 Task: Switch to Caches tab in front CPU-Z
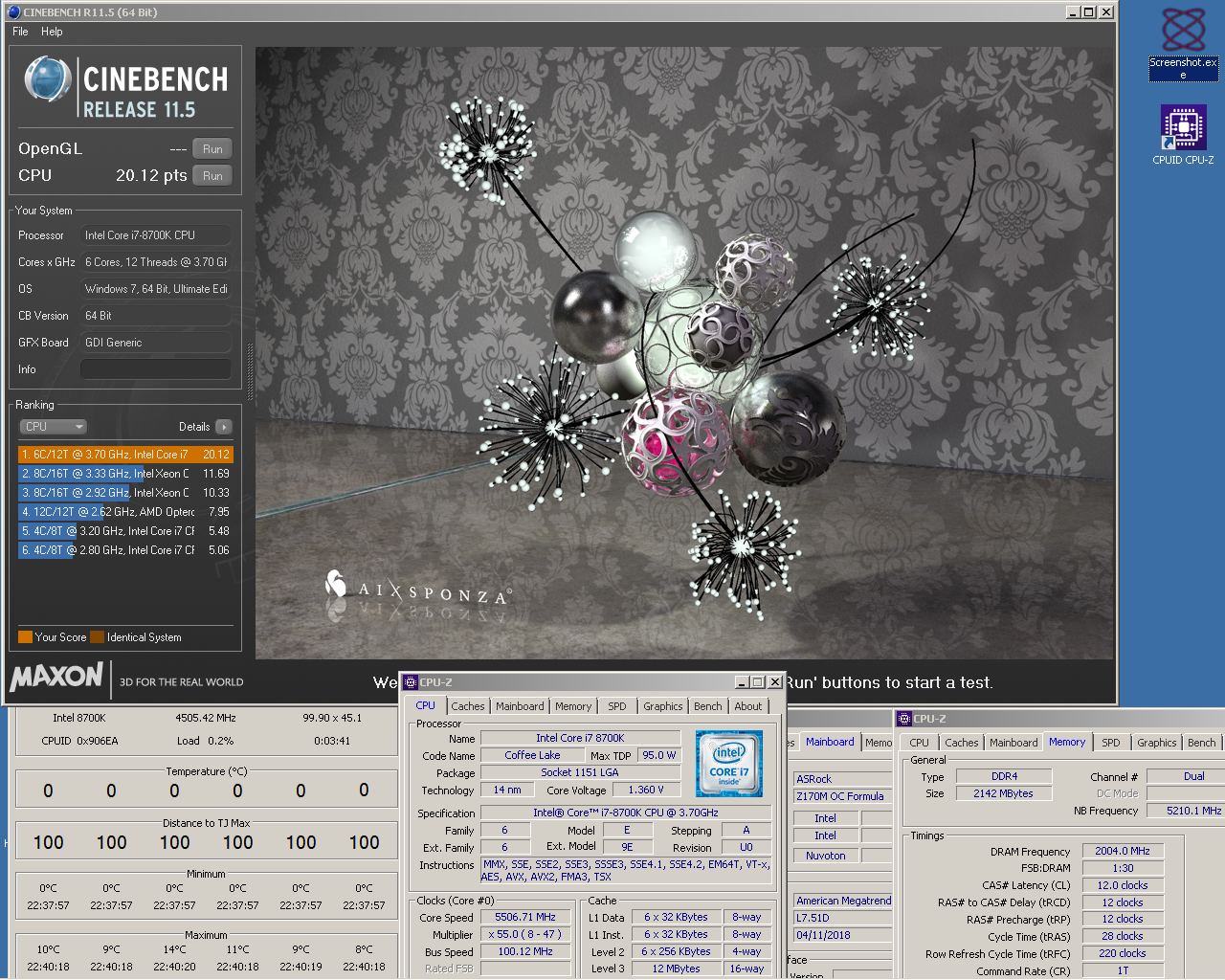point(468,706)
